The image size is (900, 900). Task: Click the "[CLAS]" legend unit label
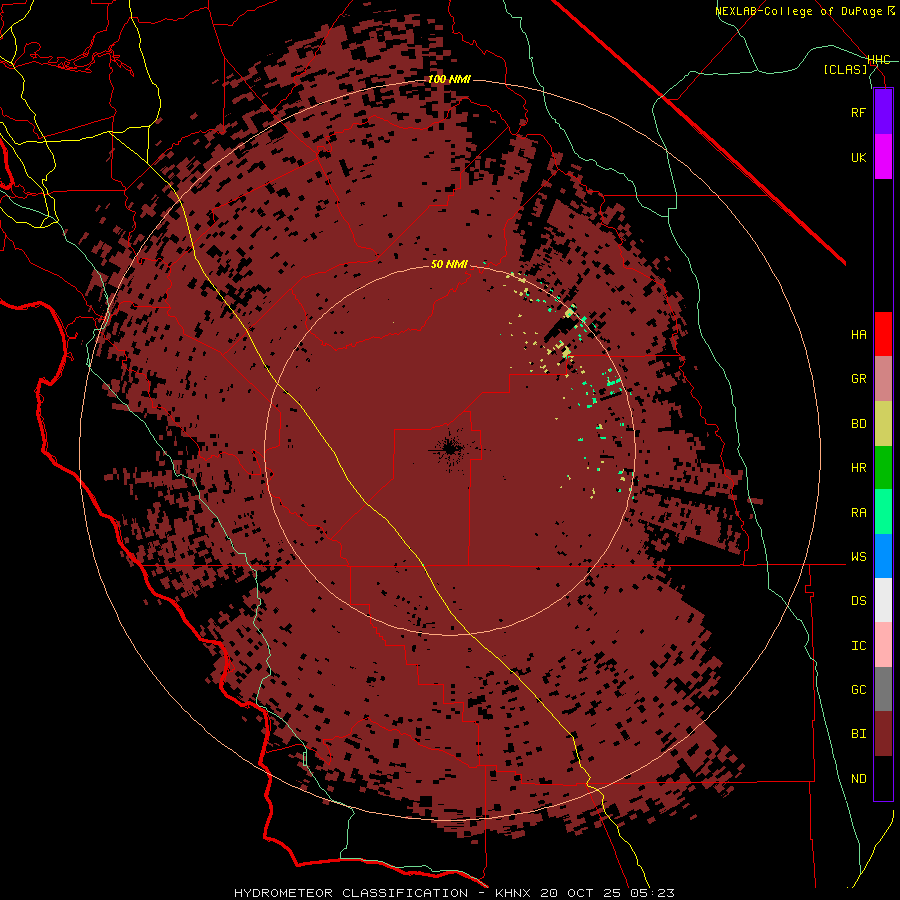(845, 69)
